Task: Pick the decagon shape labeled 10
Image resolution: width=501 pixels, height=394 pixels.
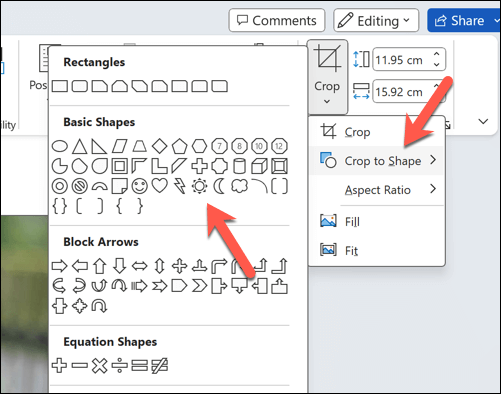Action: point(259,146)
